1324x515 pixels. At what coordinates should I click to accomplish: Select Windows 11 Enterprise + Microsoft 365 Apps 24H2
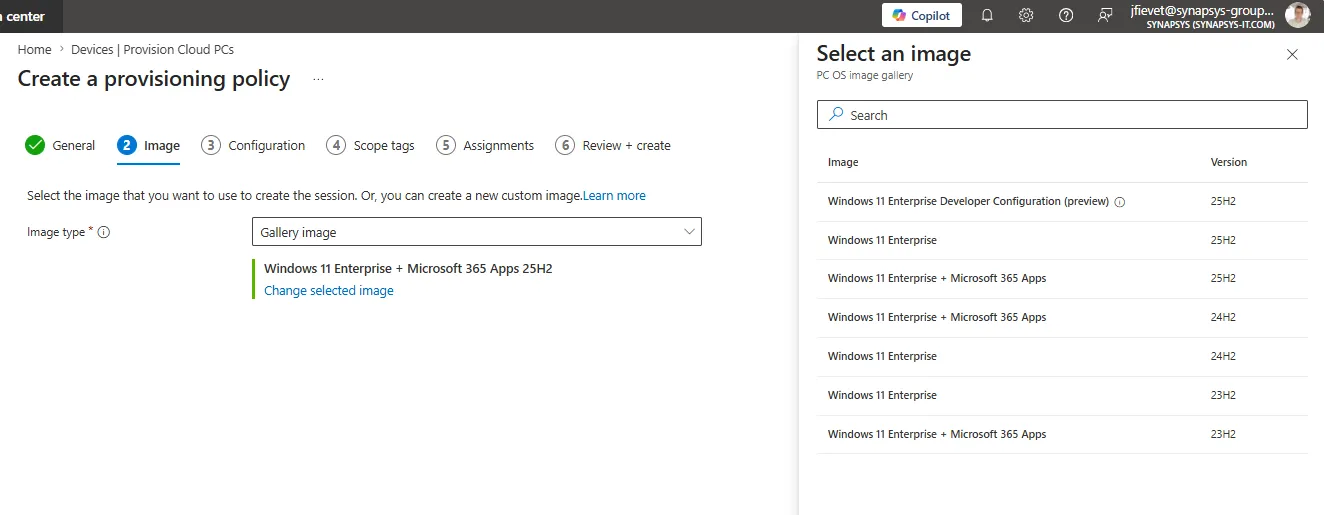point(1062,317)
